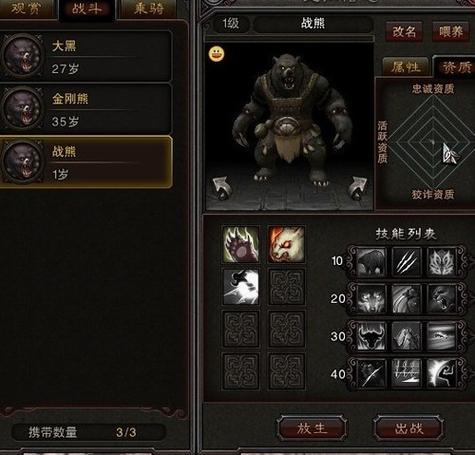Select the red beast face skill icon
Screen dimensions: 475x455
click(286, 244)
